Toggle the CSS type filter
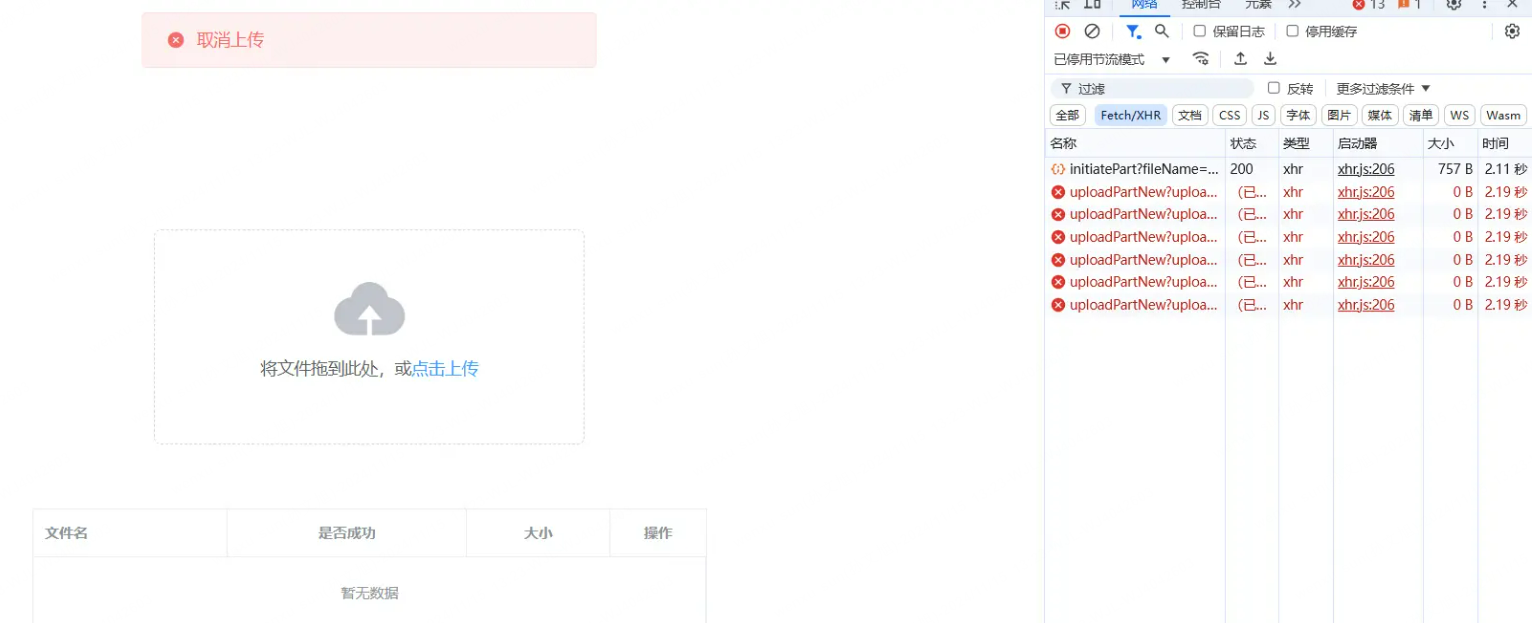This screenshot has height=623, width=1532. [1230, 115]
